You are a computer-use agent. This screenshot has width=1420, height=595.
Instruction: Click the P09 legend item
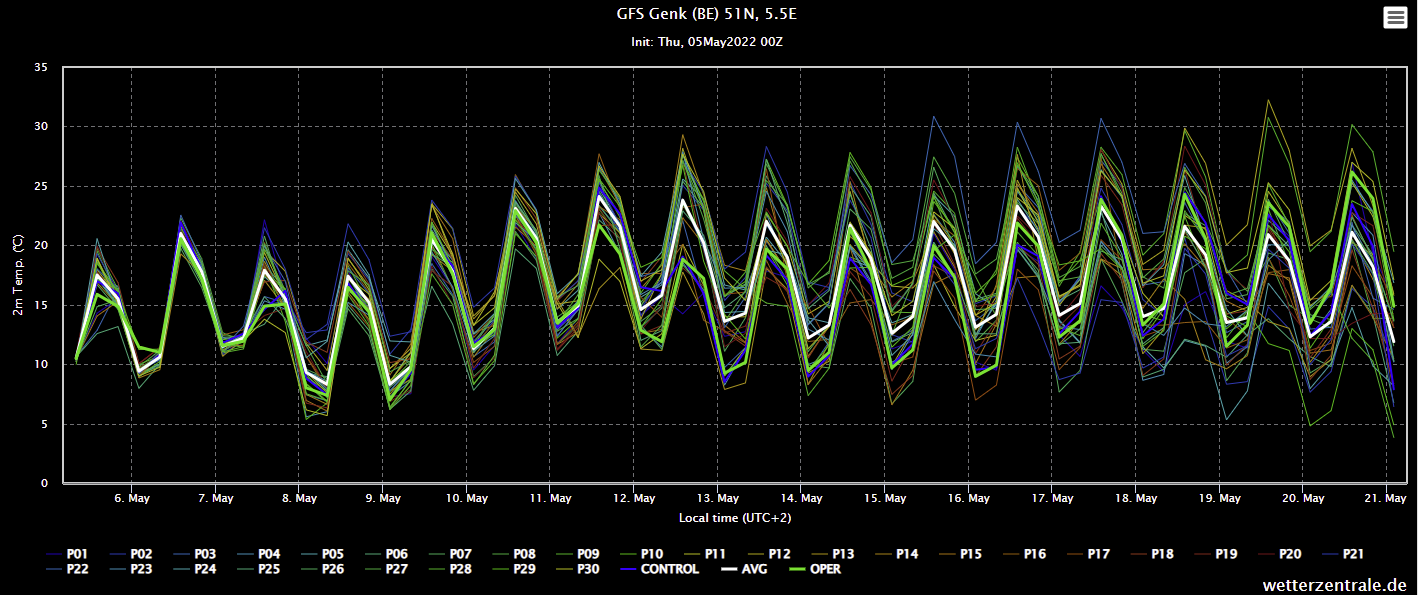click(578, 553)
